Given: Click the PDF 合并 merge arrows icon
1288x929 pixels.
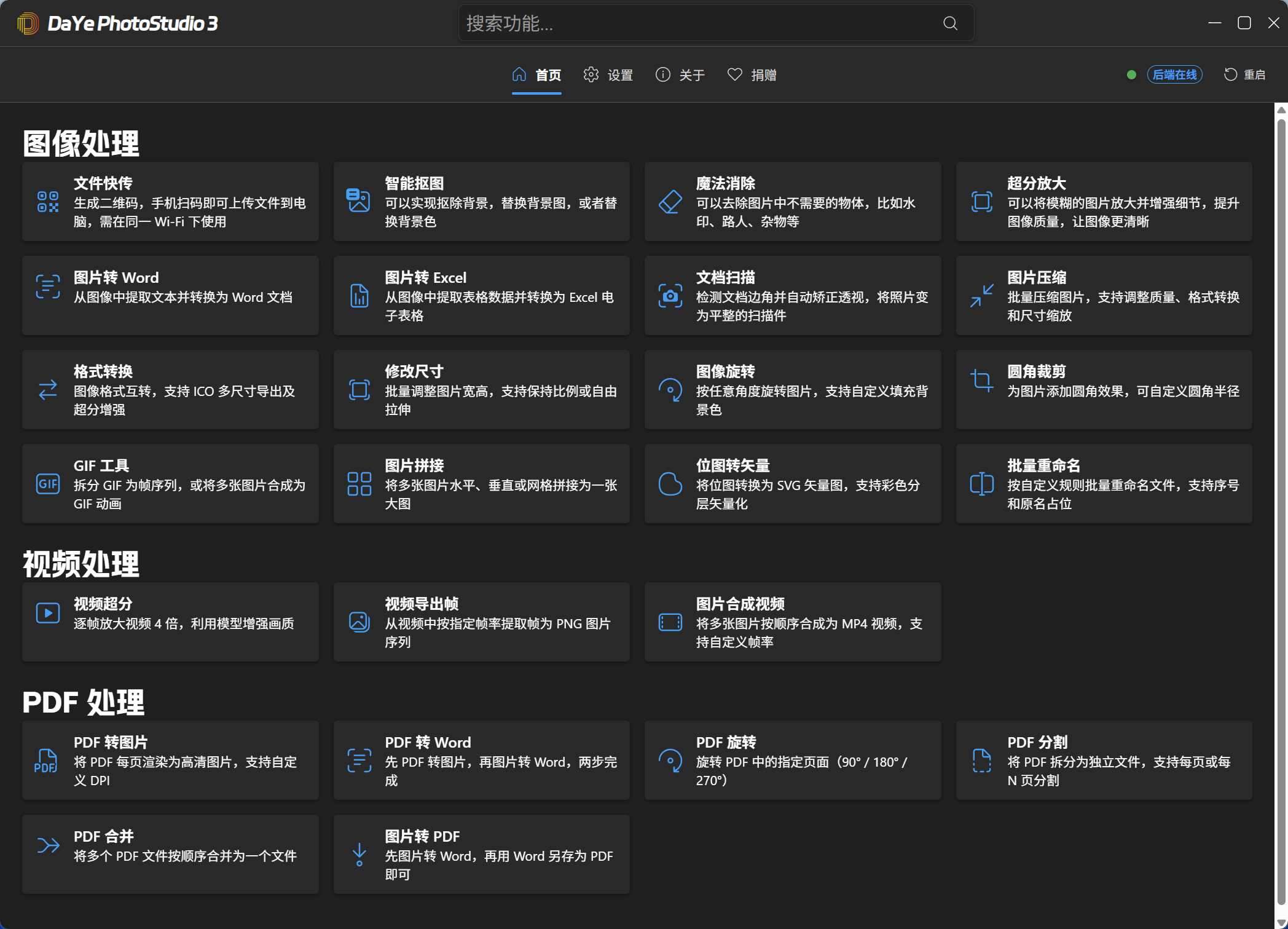Looking at the screenshot, I should [48, 845].
